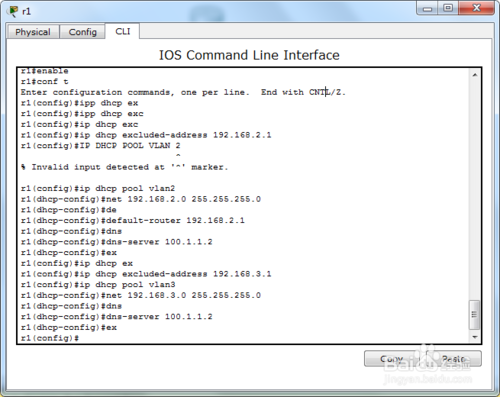The image size is (500, 397).
Task: Click the Copy button
Action: click(x=392, y=359)
